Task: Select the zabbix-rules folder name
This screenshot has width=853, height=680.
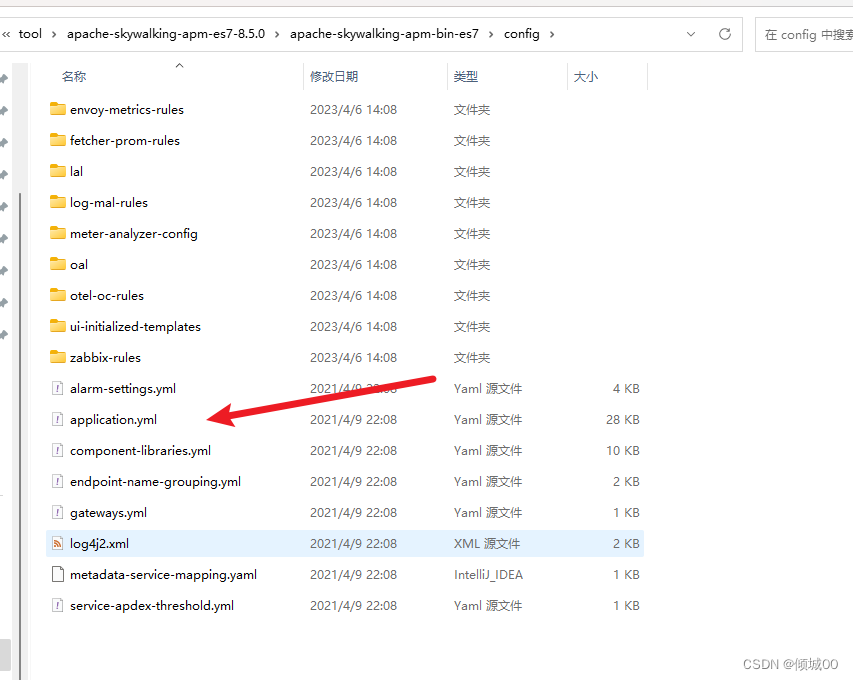Action: 105,357
